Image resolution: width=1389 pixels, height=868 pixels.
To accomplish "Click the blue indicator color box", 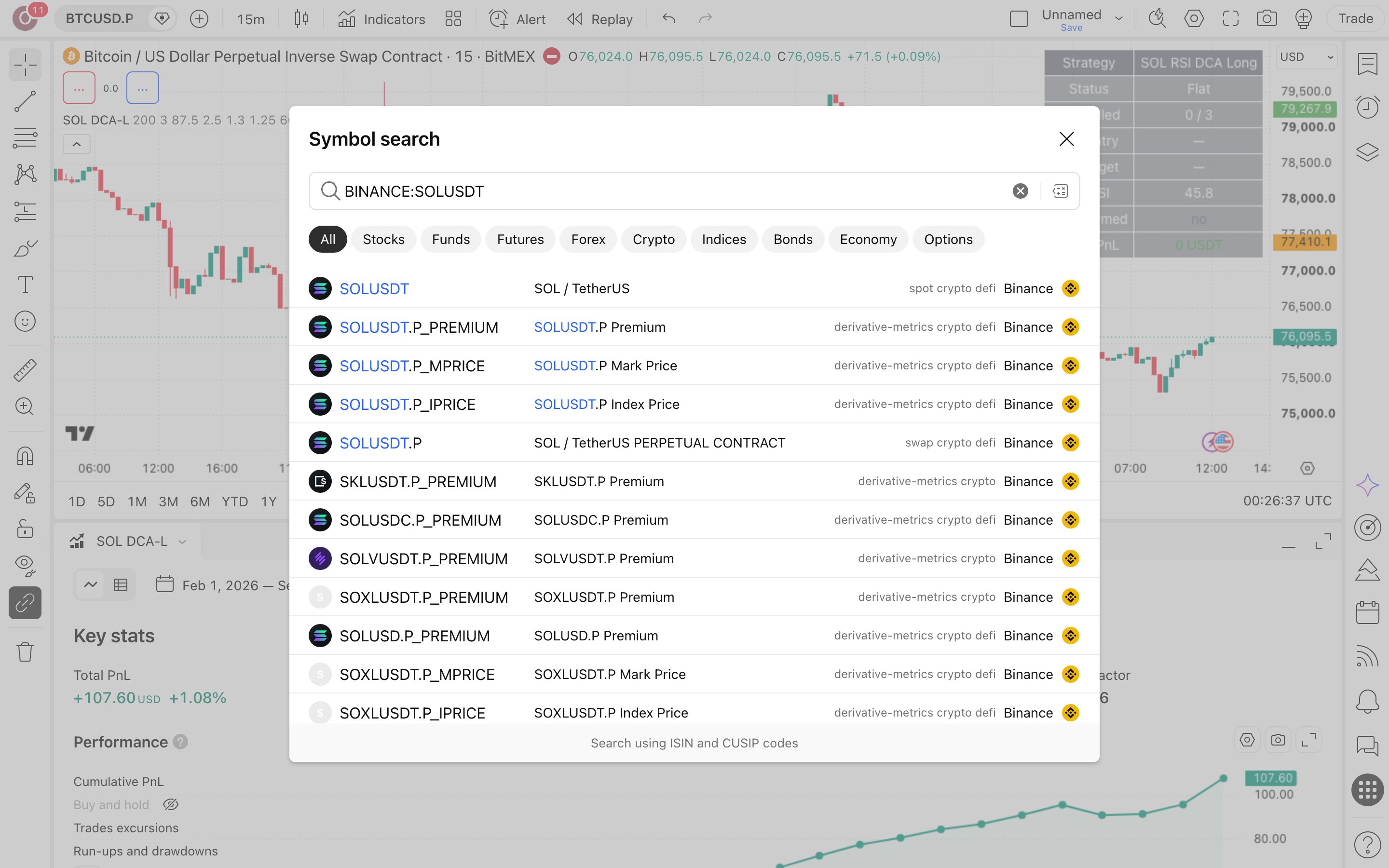I will pos(142,88).
